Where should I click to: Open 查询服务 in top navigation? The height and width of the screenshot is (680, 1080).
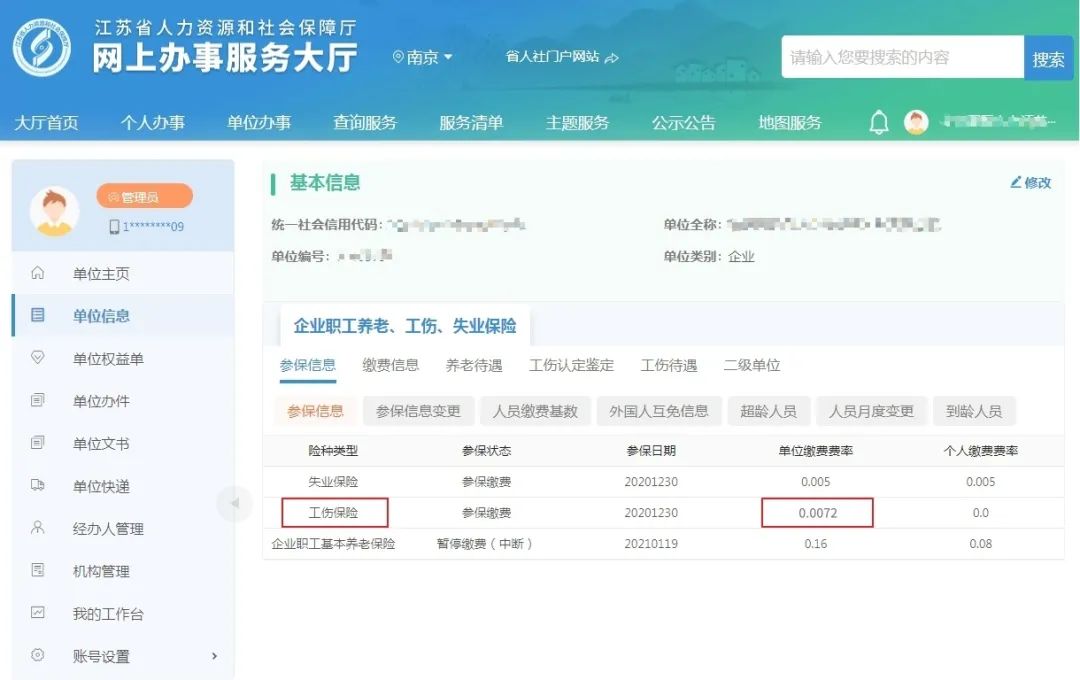pos(364,123)
